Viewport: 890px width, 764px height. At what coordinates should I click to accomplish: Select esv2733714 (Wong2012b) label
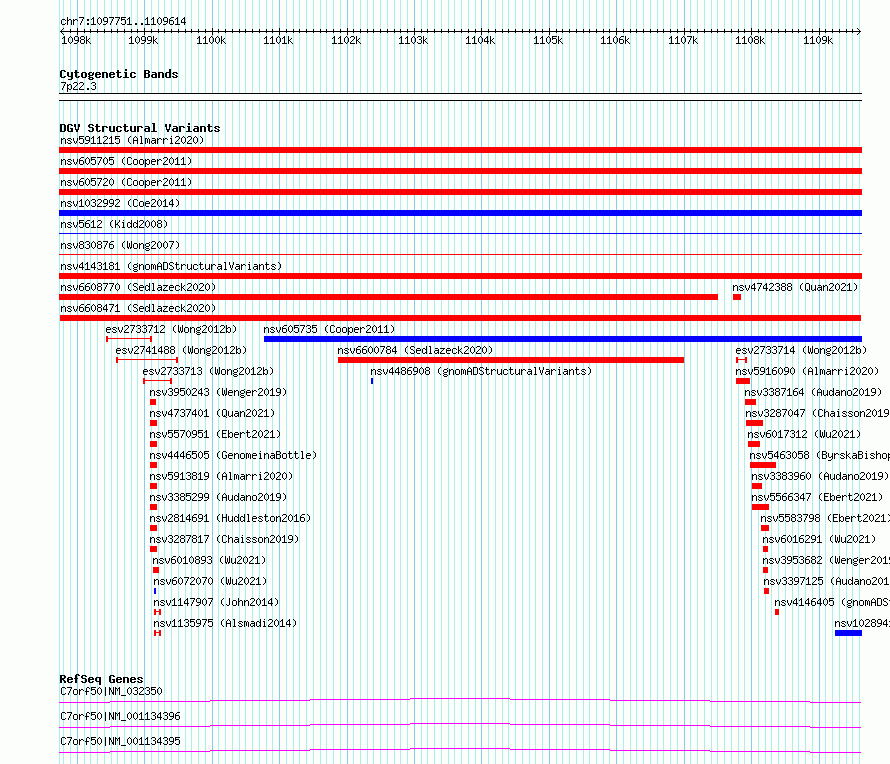click(801, 350)
